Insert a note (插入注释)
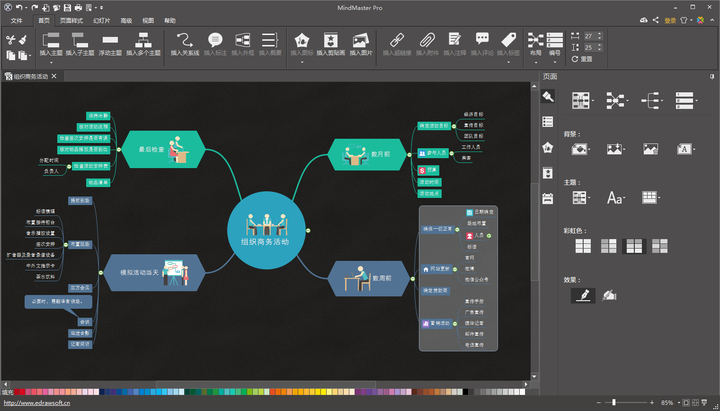 coord(455,45)
